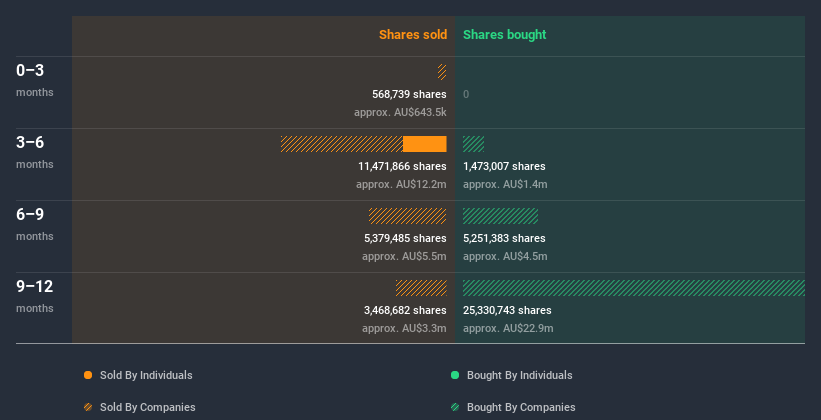
Task: Click the 0–3 months sold hatched bar
Action: [442, 72]
